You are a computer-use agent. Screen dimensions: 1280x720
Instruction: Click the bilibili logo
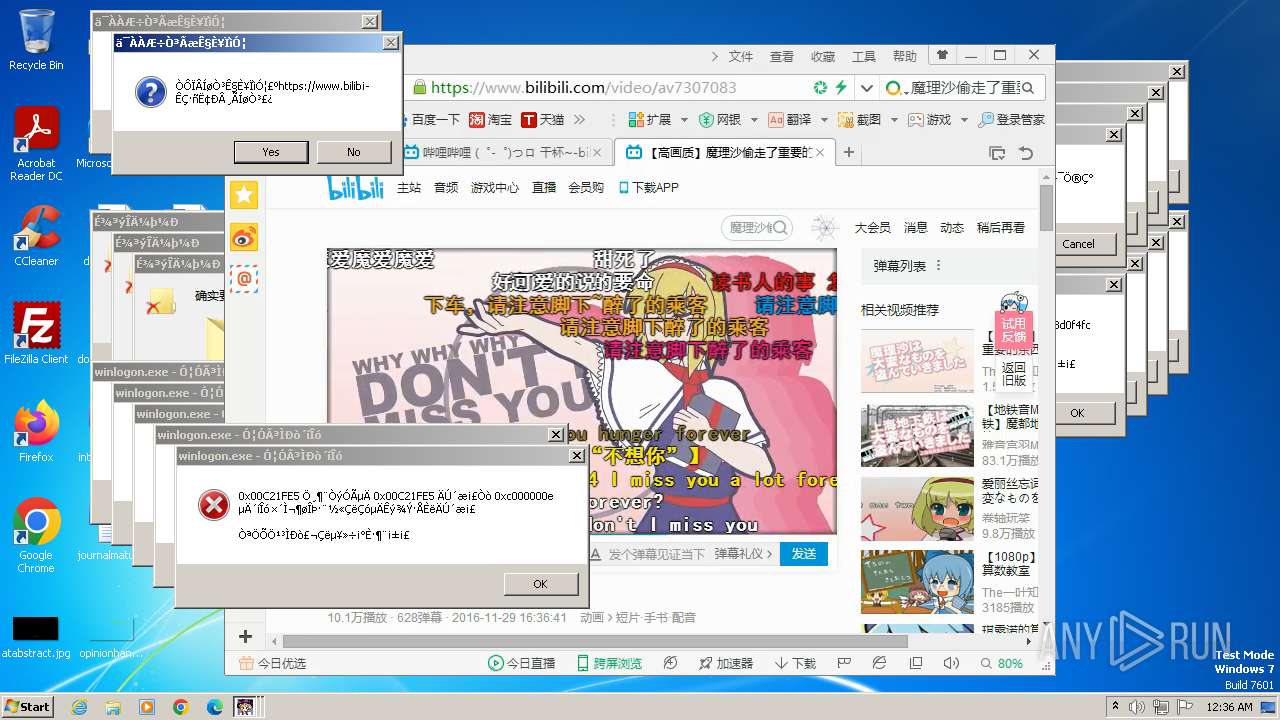[356, 187]
